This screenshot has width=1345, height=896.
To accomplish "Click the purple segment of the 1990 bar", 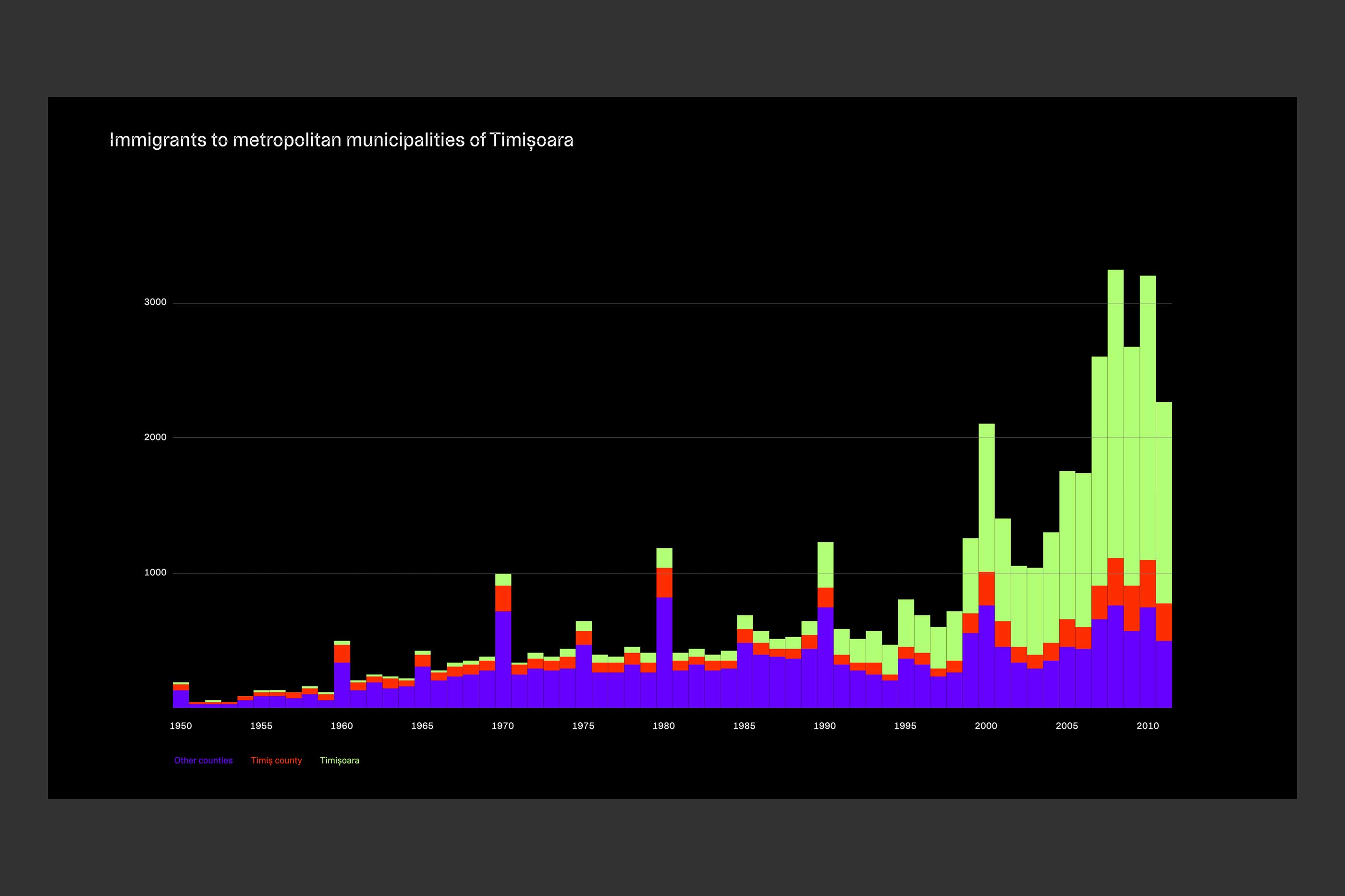I will point(825,657).
